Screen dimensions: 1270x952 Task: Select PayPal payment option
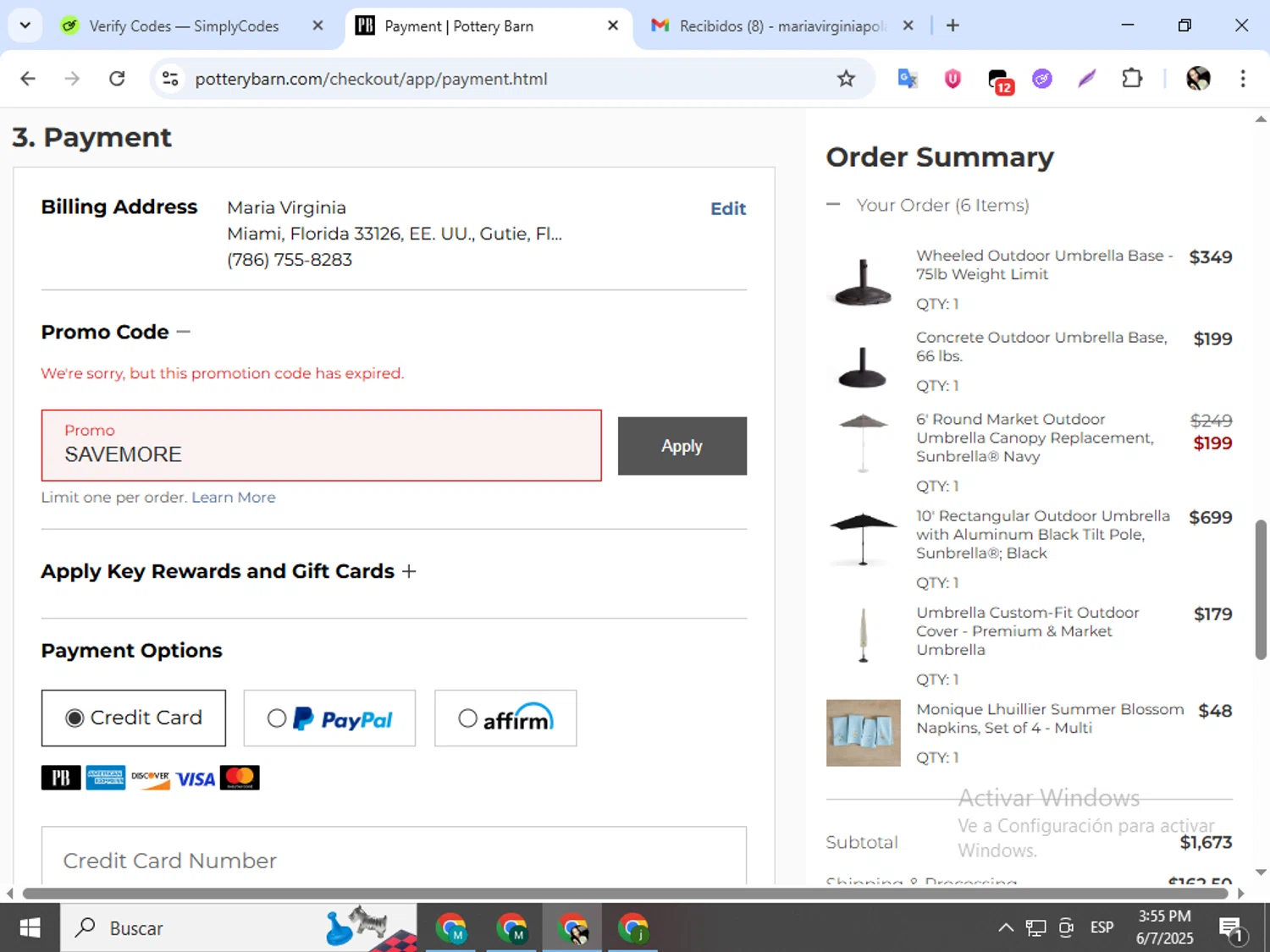coord(329,718)
